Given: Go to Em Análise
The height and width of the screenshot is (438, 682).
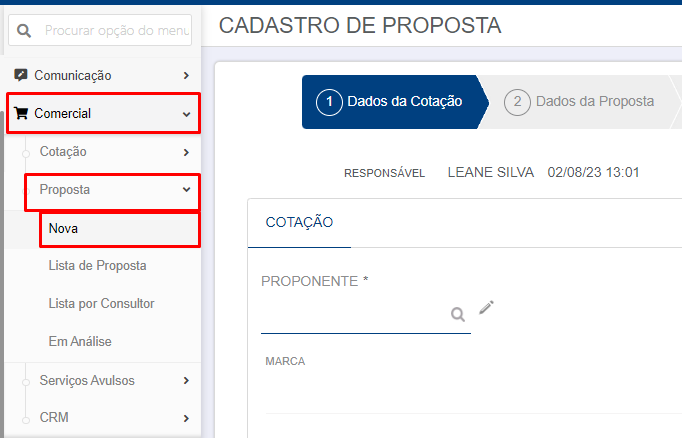Looking at the screenshot, I should [80, 341].
